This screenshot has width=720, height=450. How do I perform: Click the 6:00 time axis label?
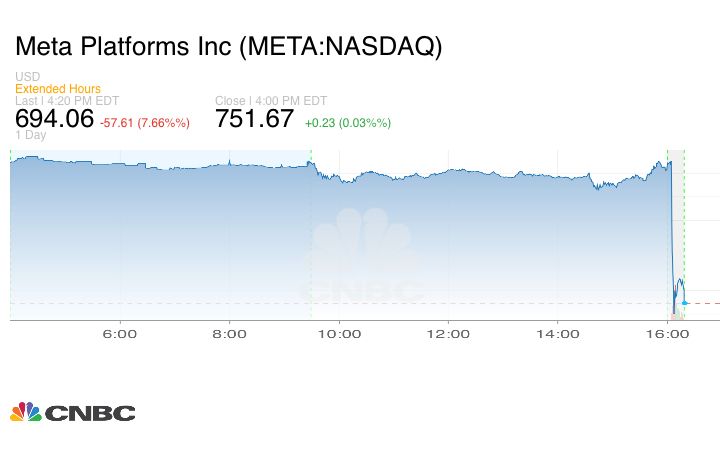click(x=120, y=334)
